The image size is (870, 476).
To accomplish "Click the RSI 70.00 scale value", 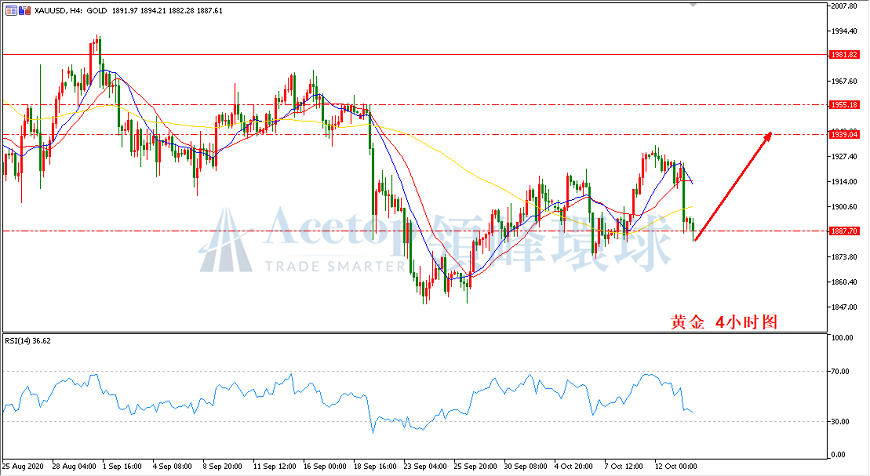I will [x=840, y=371].
